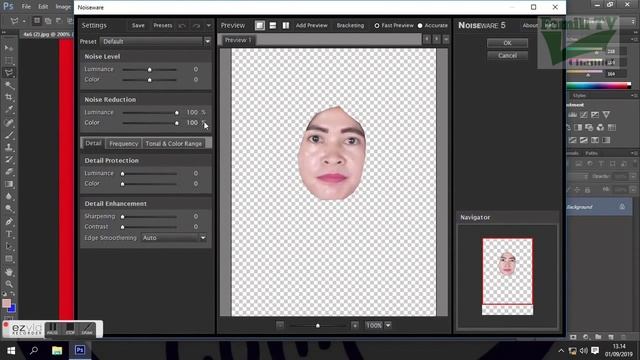Open the 100% zoom level dropdown
This screenshot has height=360, width=640.
coord(388,325)
